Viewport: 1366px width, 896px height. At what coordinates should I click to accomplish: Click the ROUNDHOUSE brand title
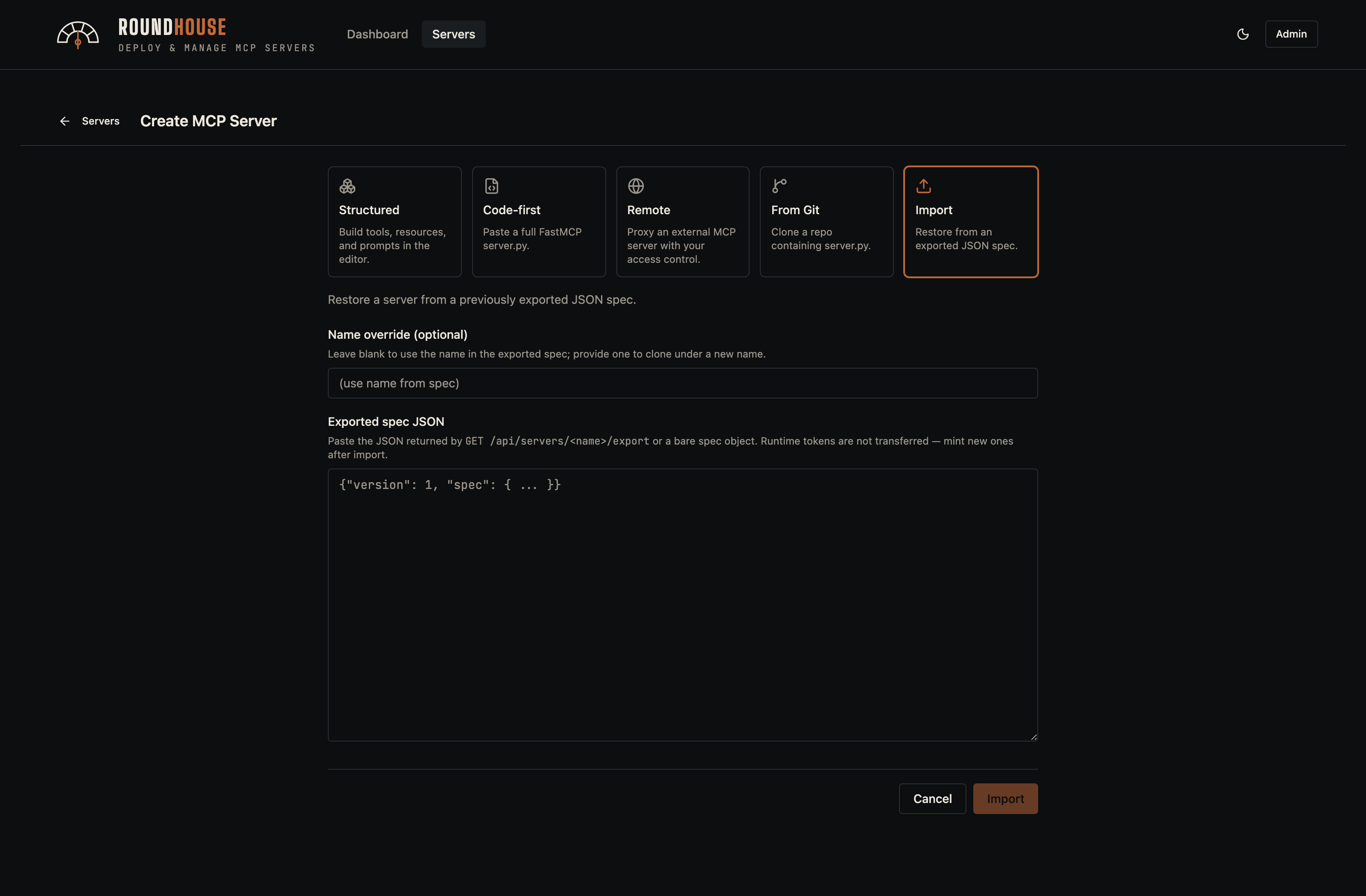[x=172, y=28]
